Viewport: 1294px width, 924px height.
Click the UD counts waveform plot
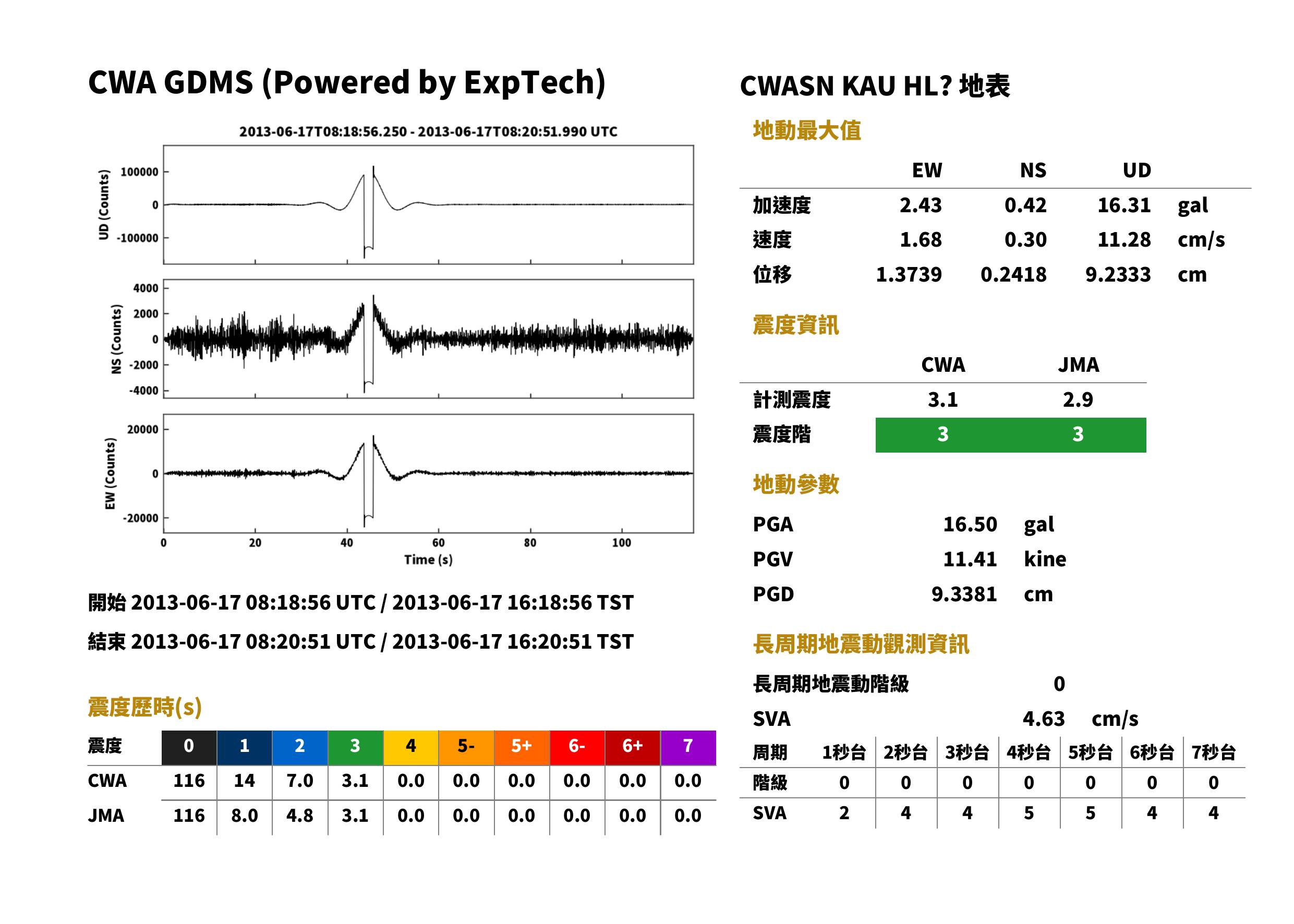pyautogui.click(x=428, y=205)
